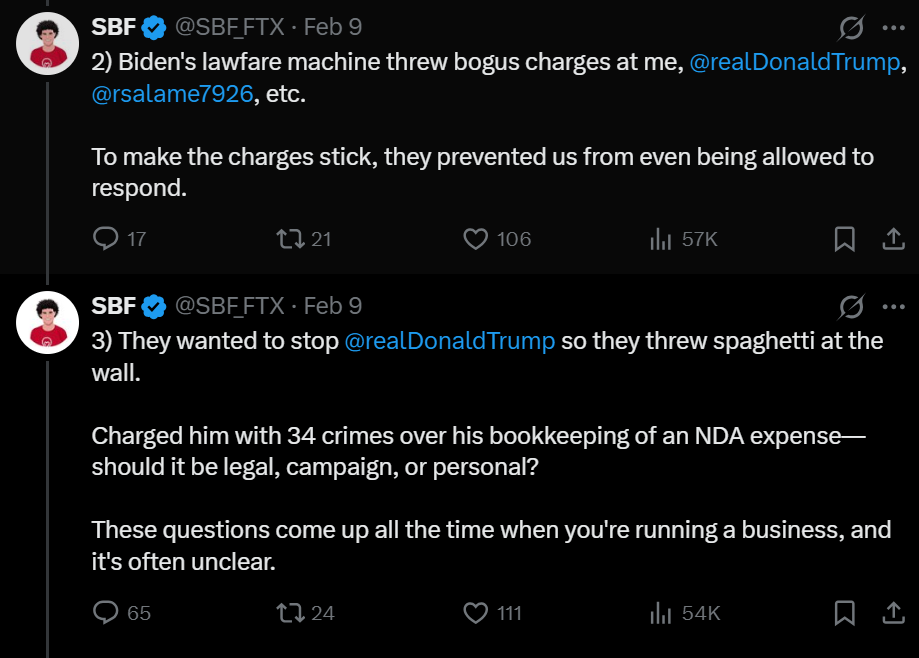Image resolution: width=919 pixels, height=658 pixels.
Task: Bookmark the tweet about bogus charges
Action: coord(844,239)
